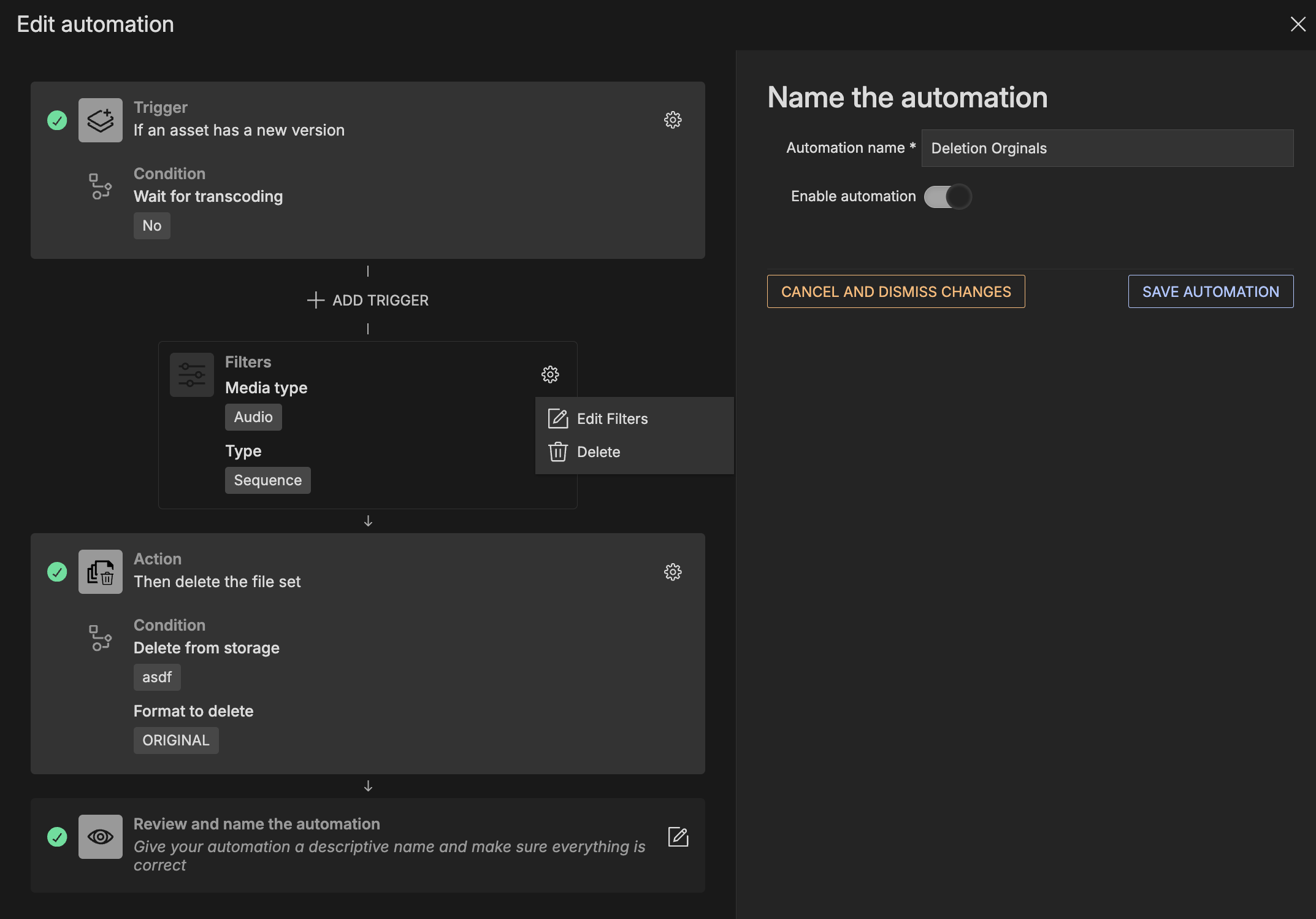Click the delete file set action icon

point(101,572)
